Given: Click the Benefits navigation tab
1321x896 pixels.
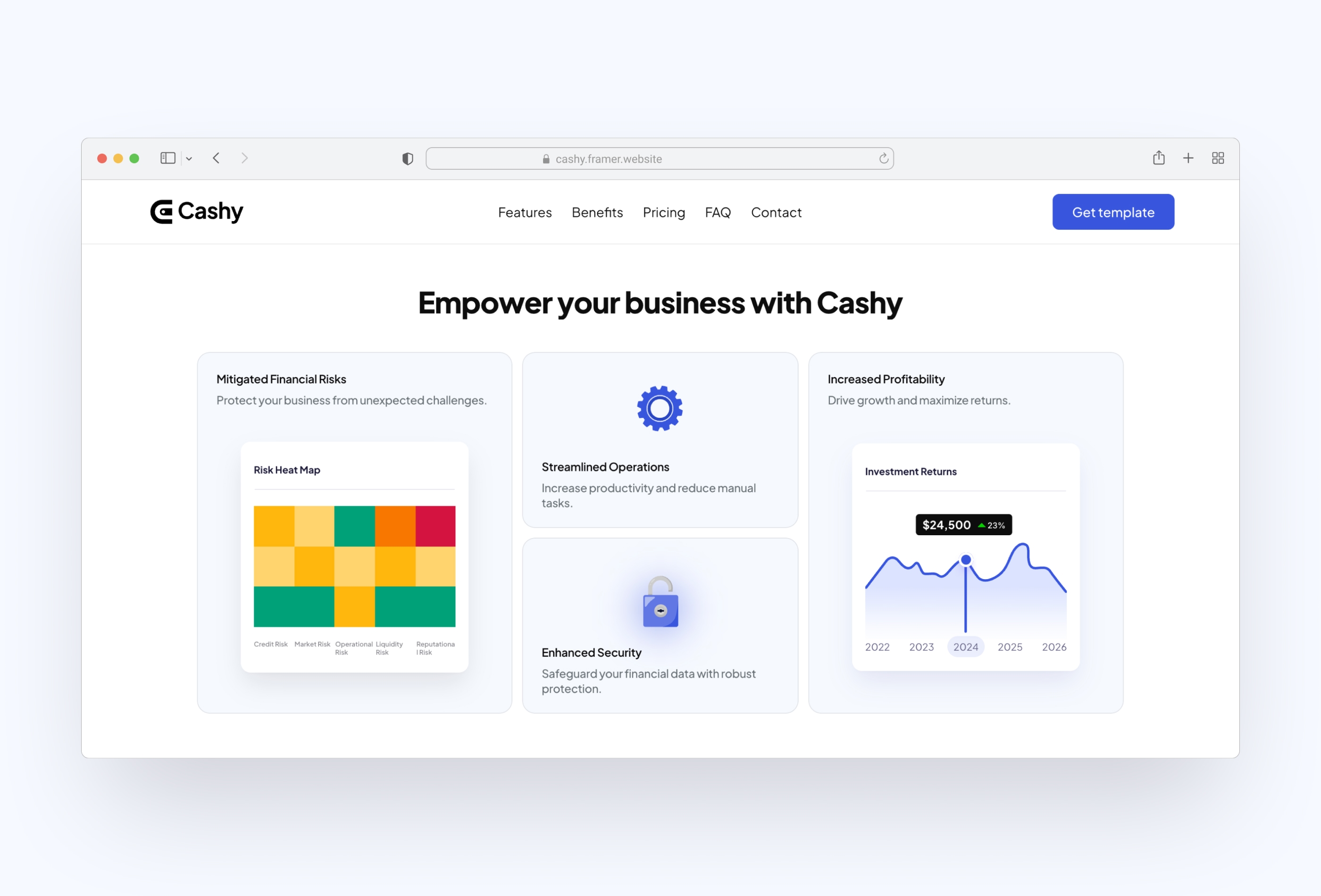Looking at the screenshot, I should coord(597,212).
